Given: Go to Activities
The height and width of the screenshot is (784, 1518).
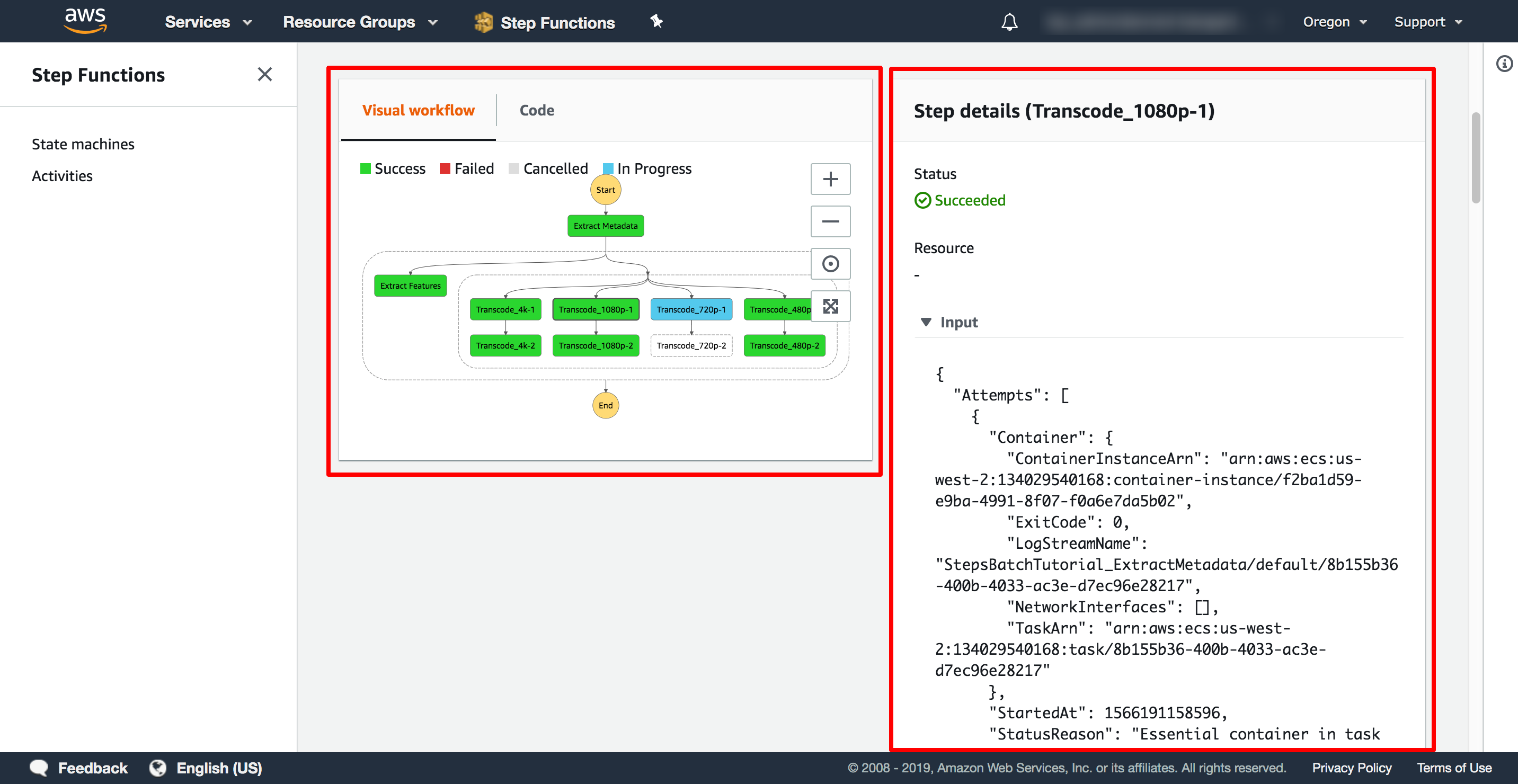Looking at the screenshot, I should click(x=62, y=176).
